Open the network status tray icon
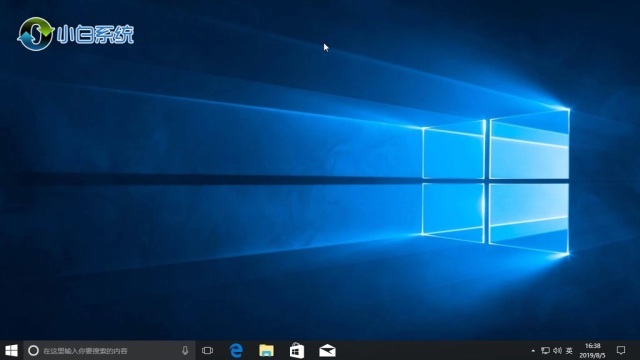Screen dimensions: 640x360 pyautogui.click(x=545, y=350)
